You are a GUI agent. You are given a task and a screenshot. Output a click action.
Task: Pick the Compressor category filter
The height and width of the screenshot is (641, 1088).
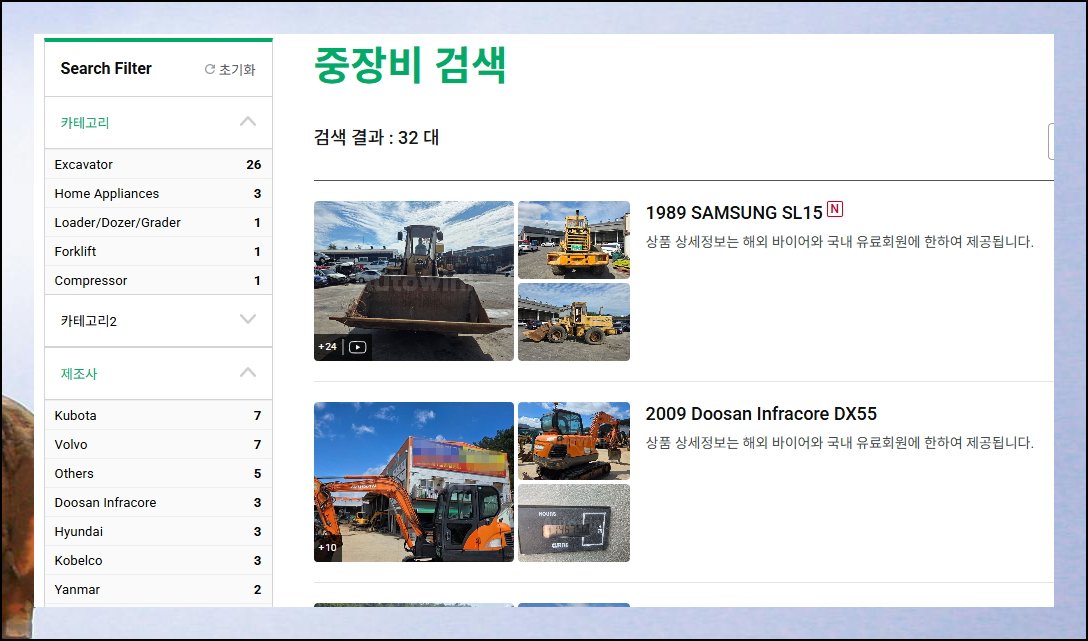(158, 281)
